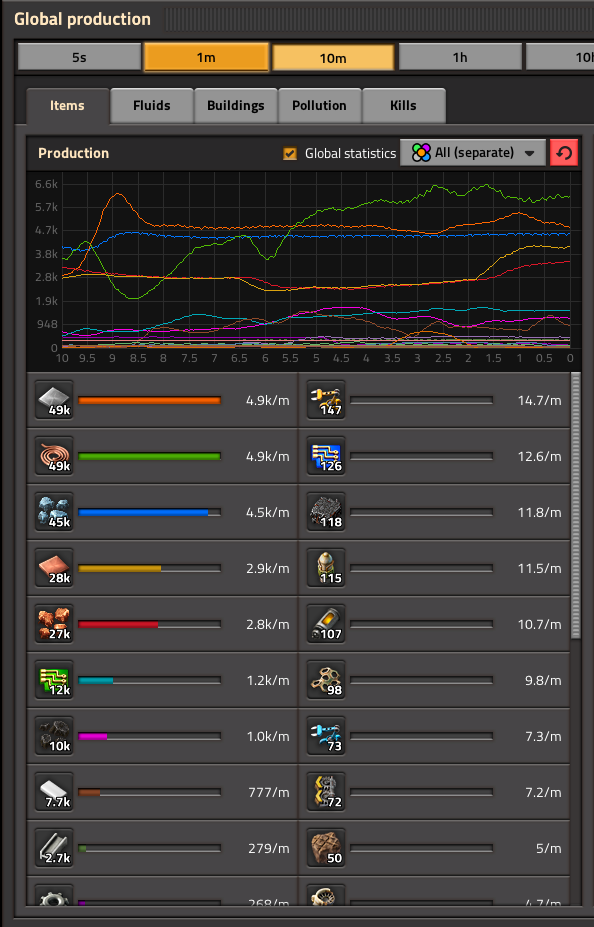Click the dropdown arrow beside All (separate)
This screenshot has width=594, height=927.
click(530, 153)
